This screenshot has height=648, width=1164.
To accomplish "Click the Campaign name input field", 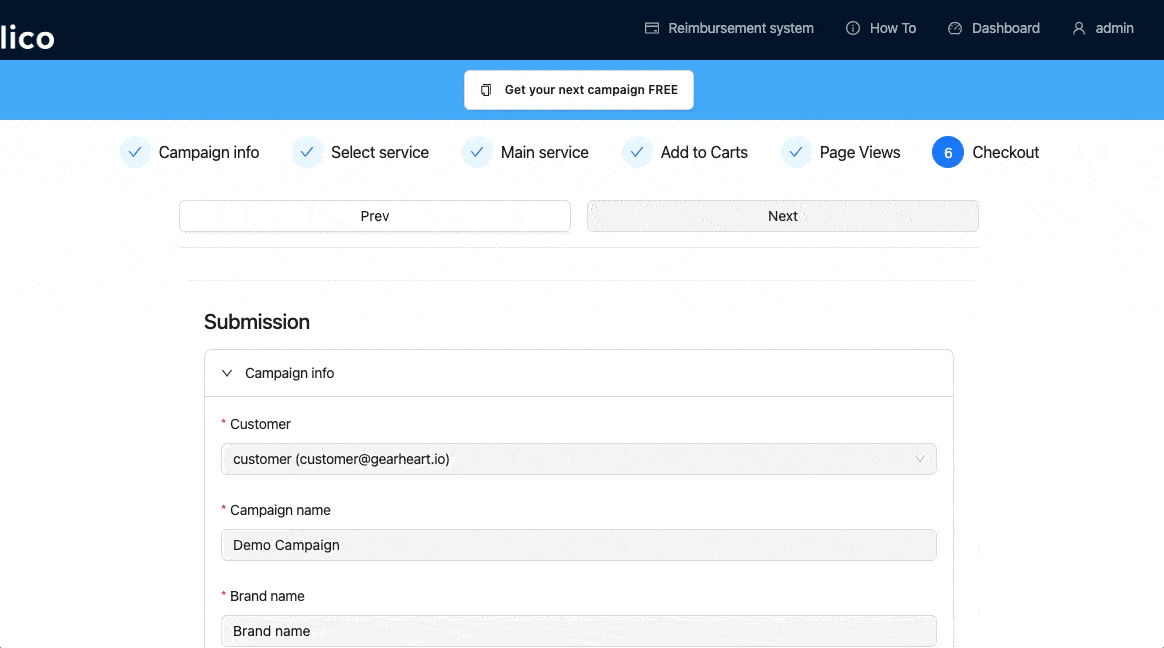I will (579, 546).
